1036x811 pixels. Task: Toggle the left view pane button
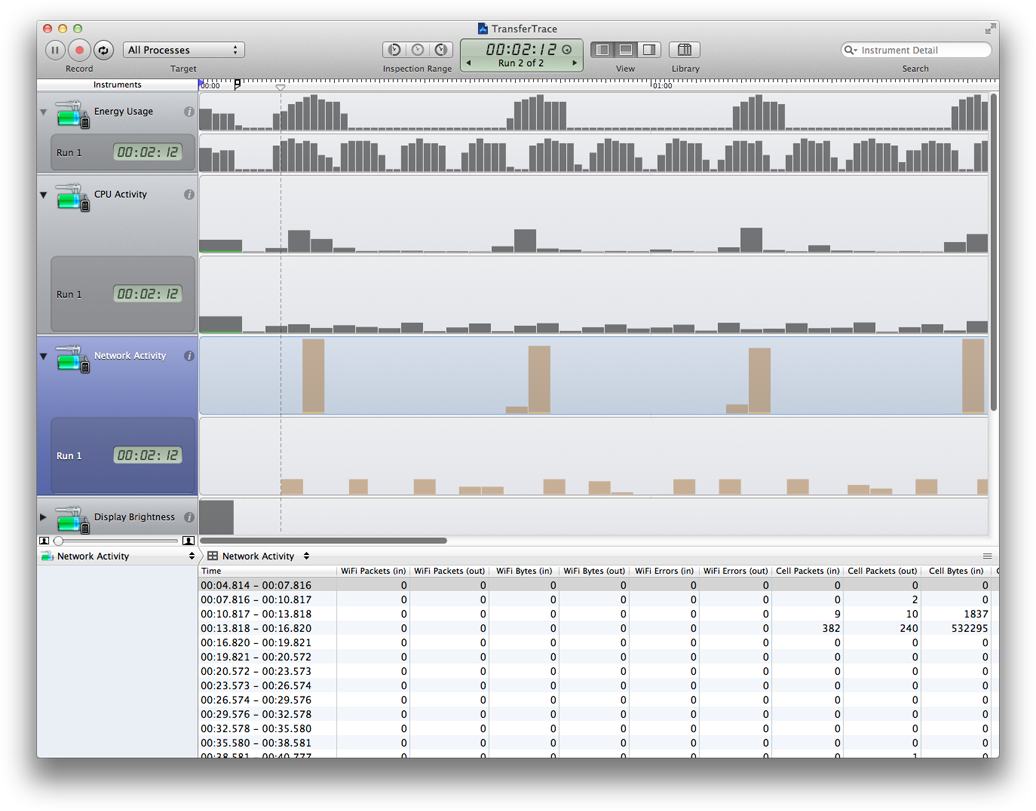[602, 50]
